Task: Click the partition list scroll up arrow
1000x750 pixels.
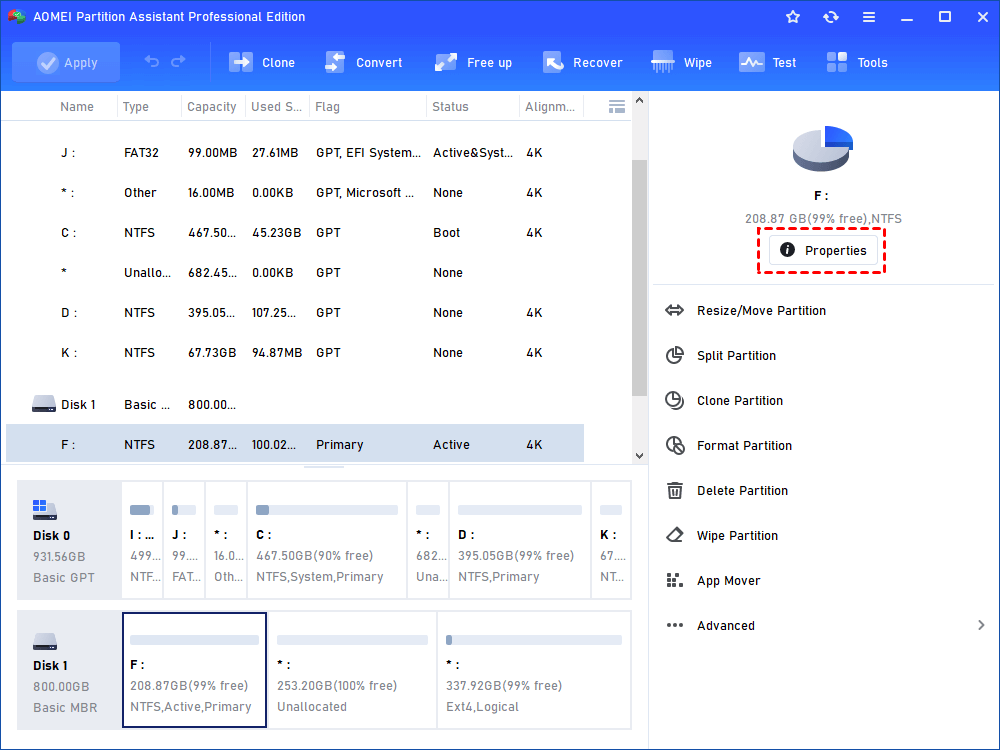Action: [640, 101]
